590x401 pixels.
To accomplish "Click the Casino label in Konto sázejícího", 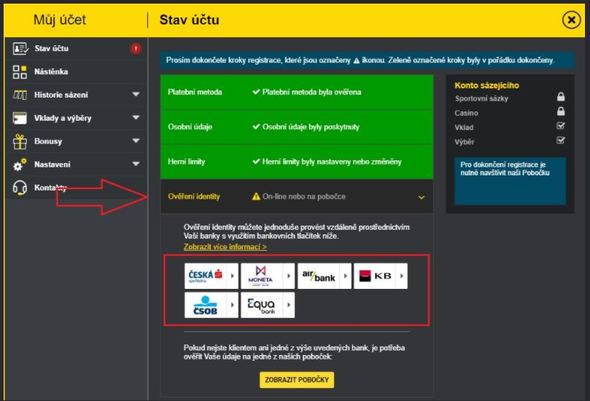I will pos(466,113).
